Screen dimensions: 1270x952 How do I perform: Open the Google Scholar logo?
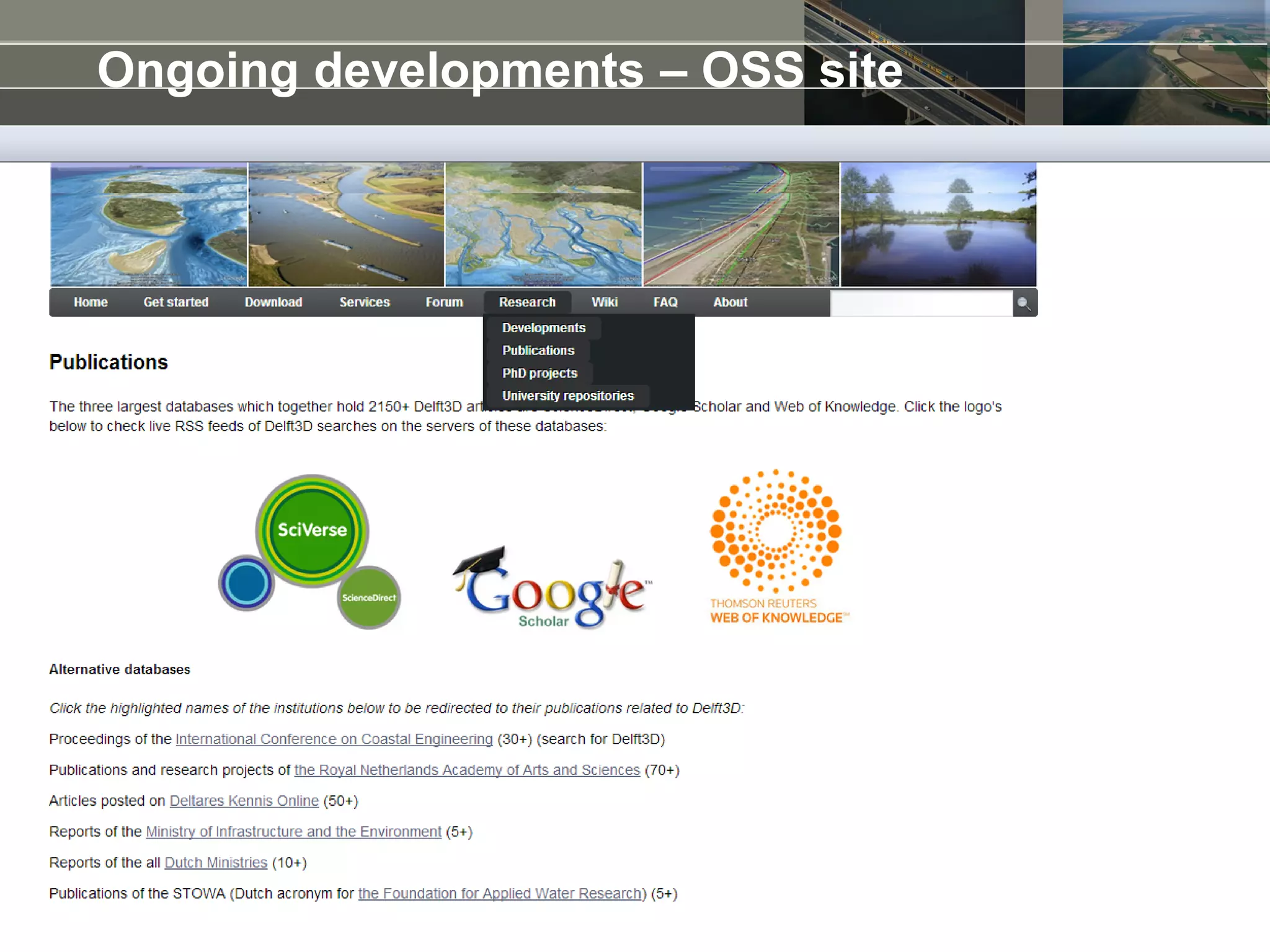[x=553, y=588]
